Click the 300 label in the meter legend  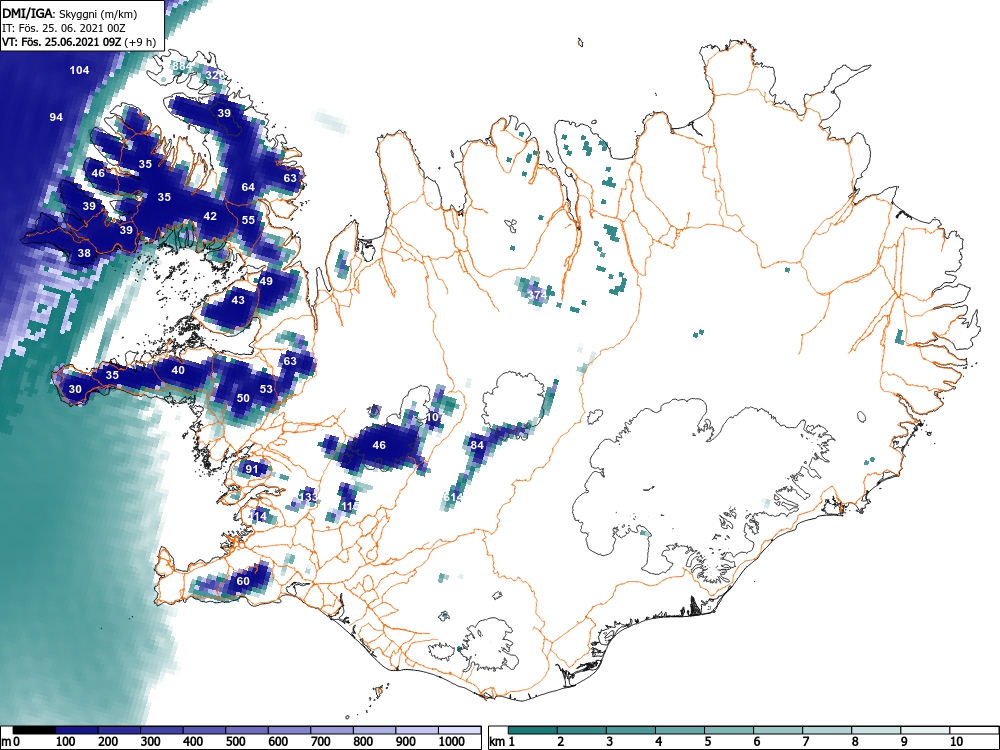[151, 741]
